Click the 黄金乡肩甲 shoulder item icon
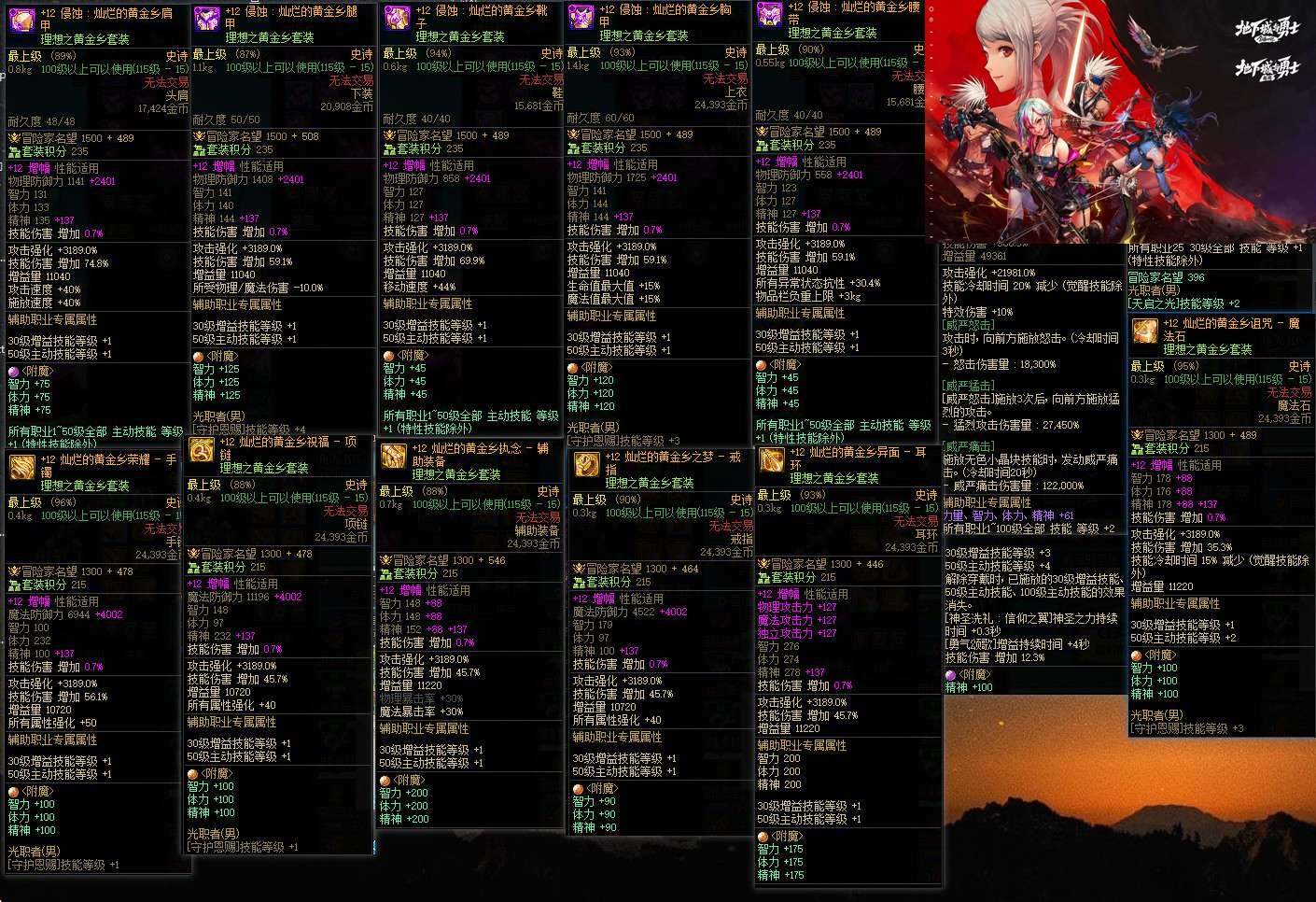The height and width of the screenshot is (902, 1316). [x=21, y=20]
